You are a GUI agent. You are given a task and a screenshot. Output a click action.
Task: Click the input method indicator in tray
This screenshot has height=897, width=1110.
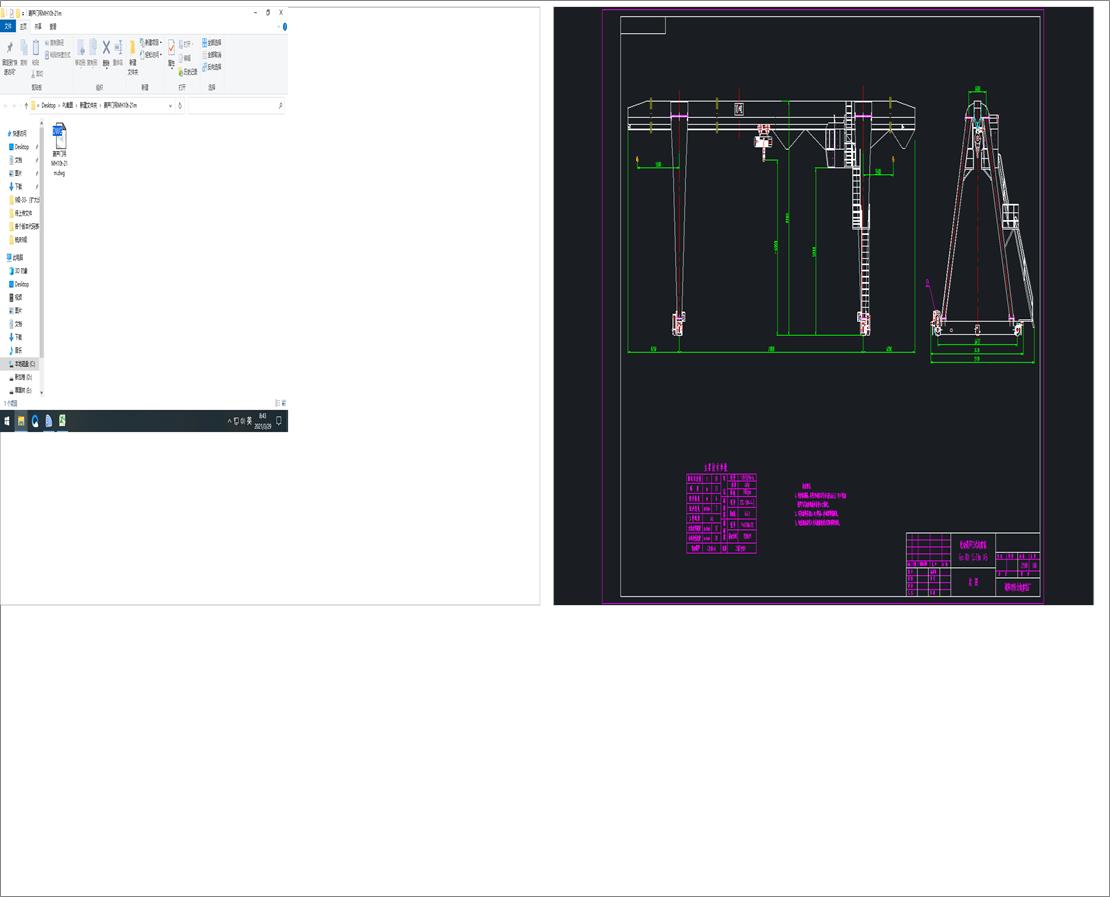(x=249, y=421)
